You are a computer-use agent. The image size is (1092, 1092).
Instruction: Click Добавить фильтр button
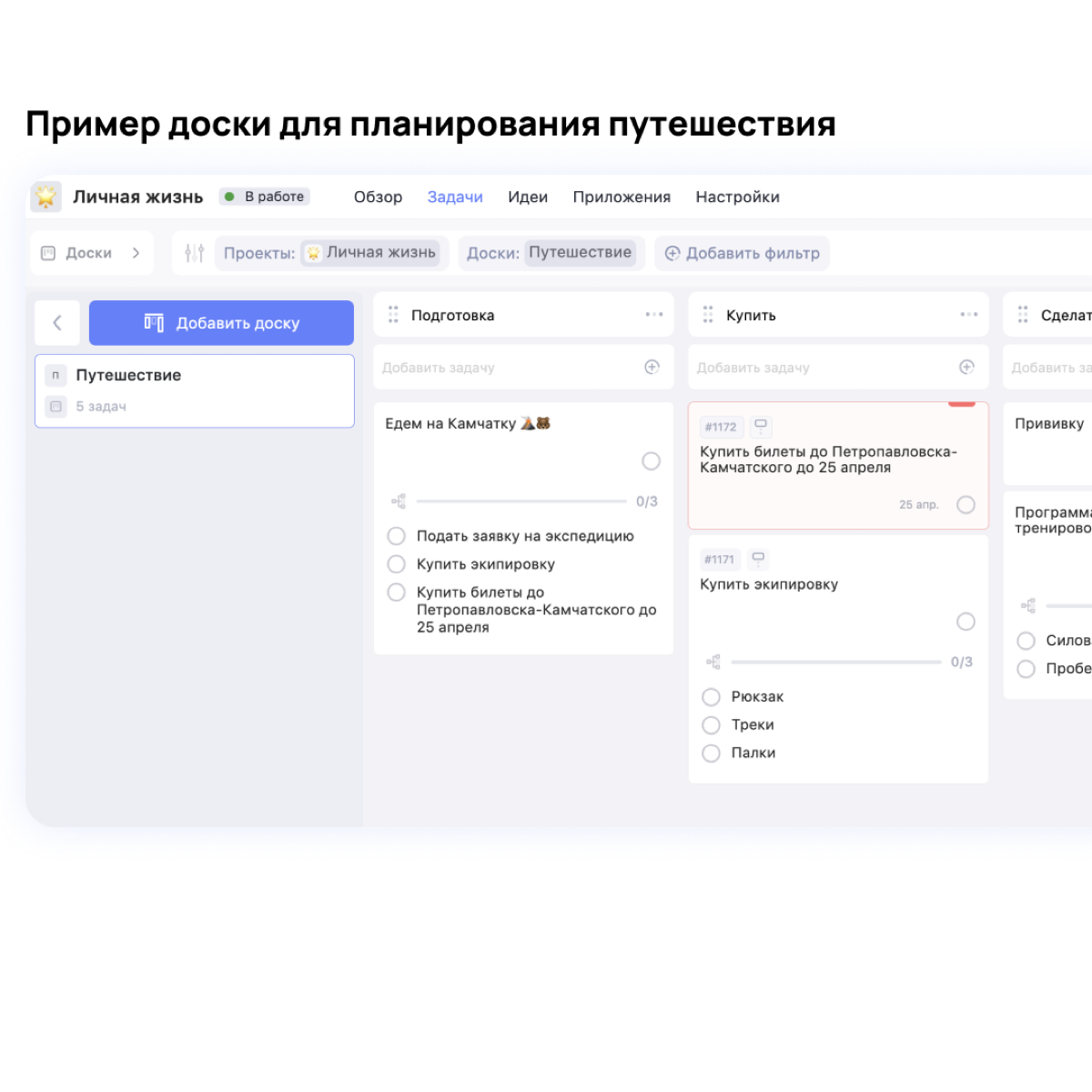coord(742,253)
